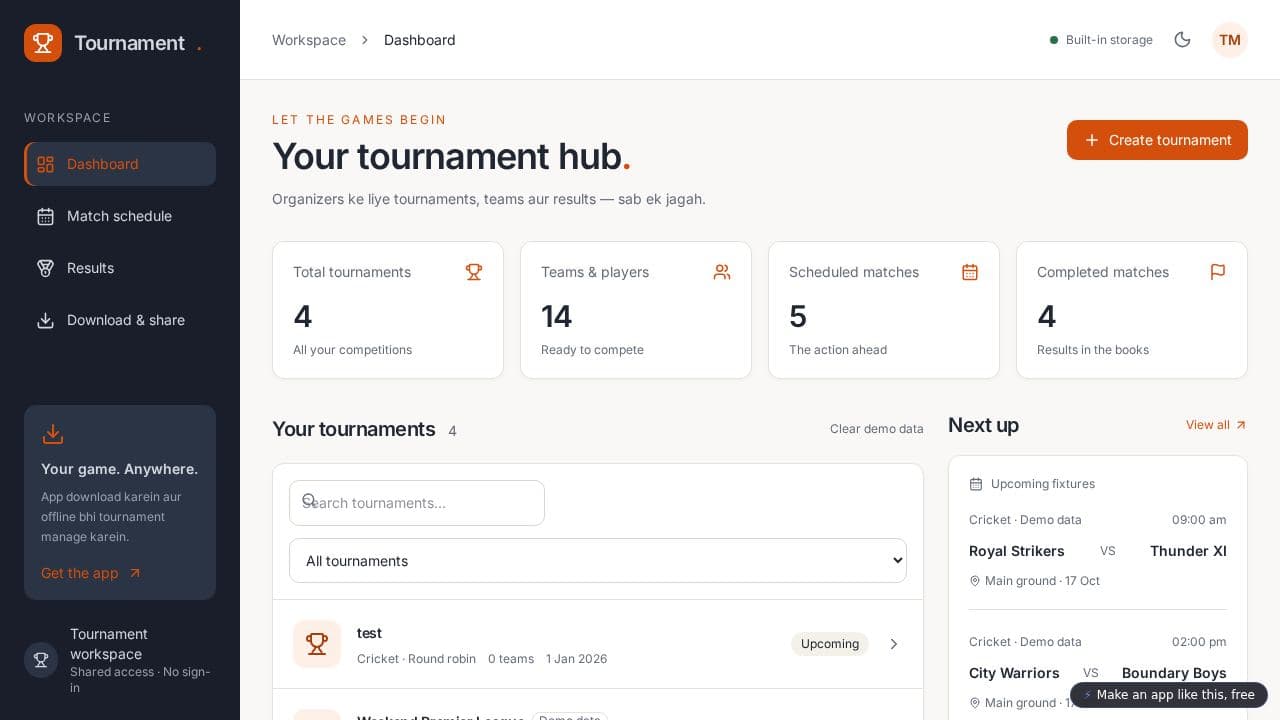The image size is (1280, 720).
Task: Click the test tournament name
Action: (369, 633)
